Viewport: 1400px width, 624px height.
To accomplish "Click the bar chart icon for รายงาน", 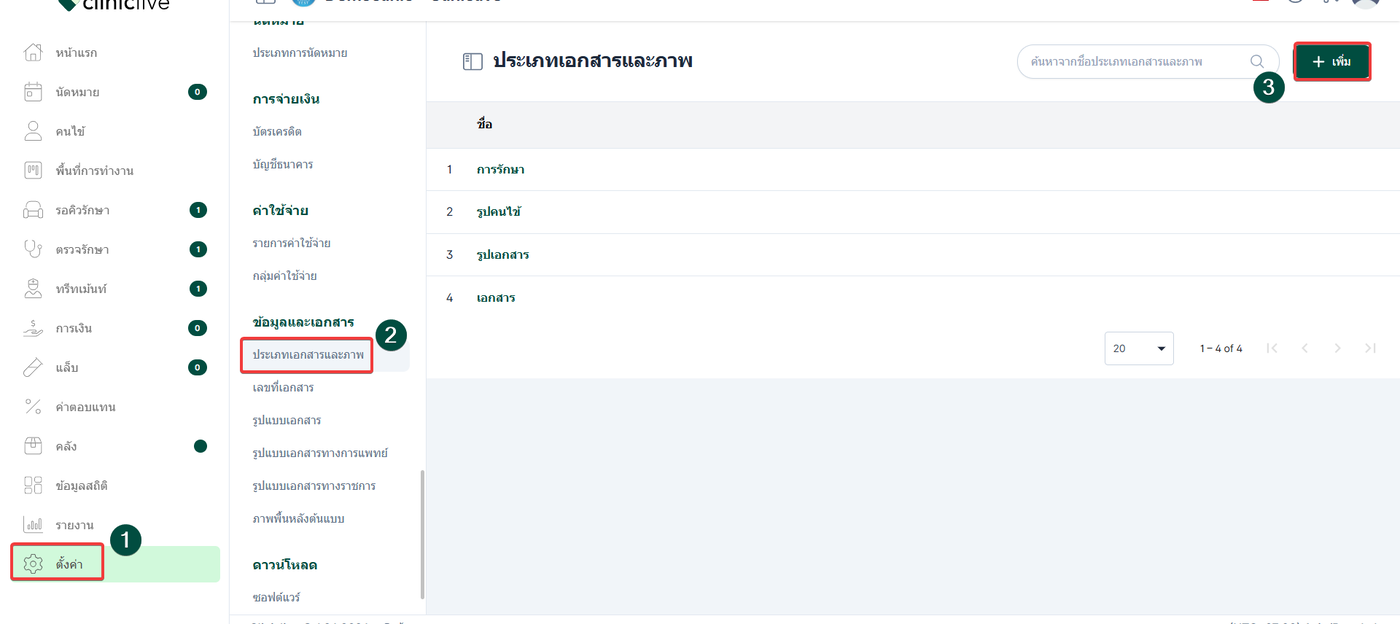I will (x=33, y=525).
